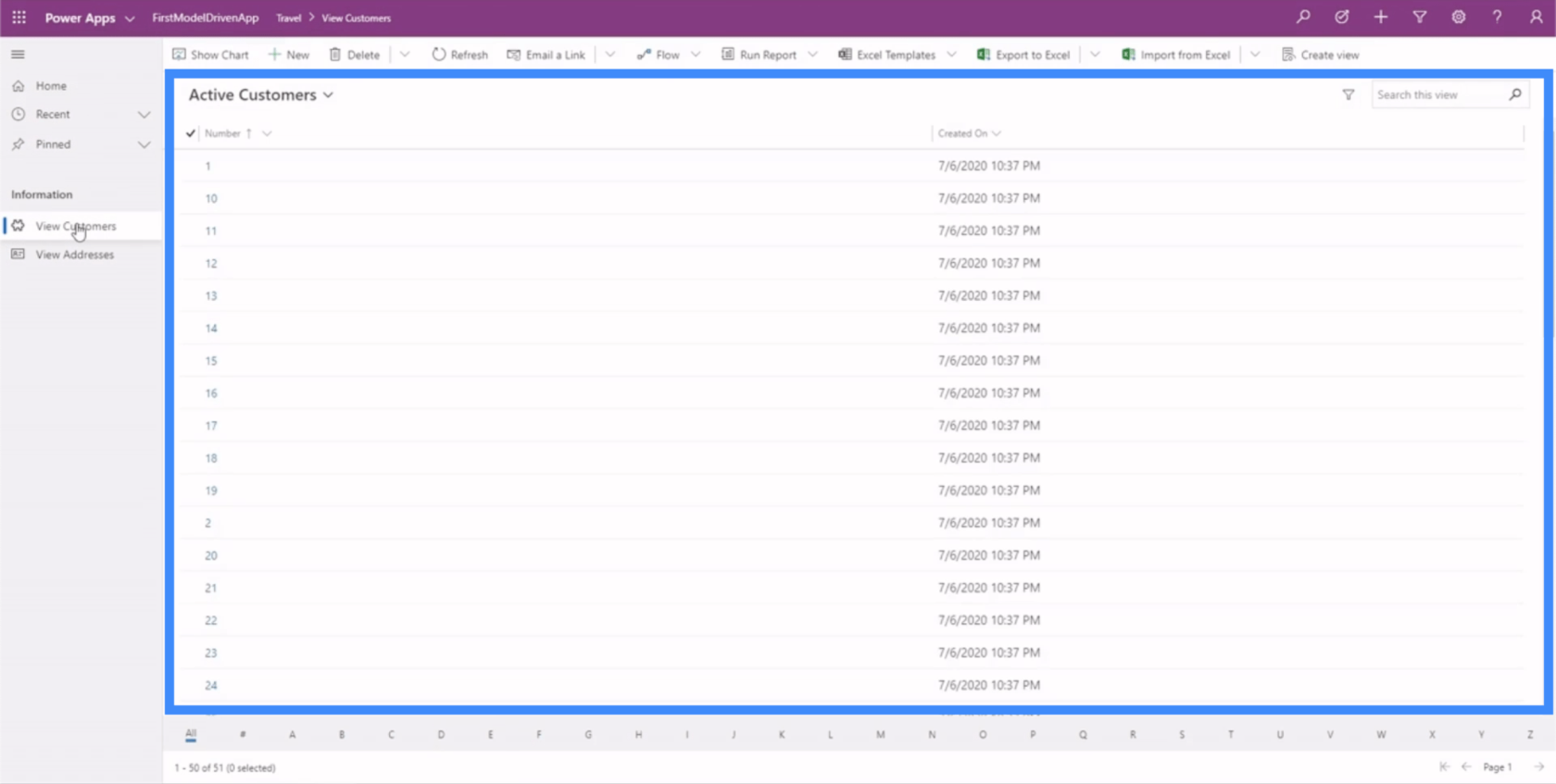Open advanced find funnel icon in header
Screen dimensions: 1556x784
(x=1419, y=17)
